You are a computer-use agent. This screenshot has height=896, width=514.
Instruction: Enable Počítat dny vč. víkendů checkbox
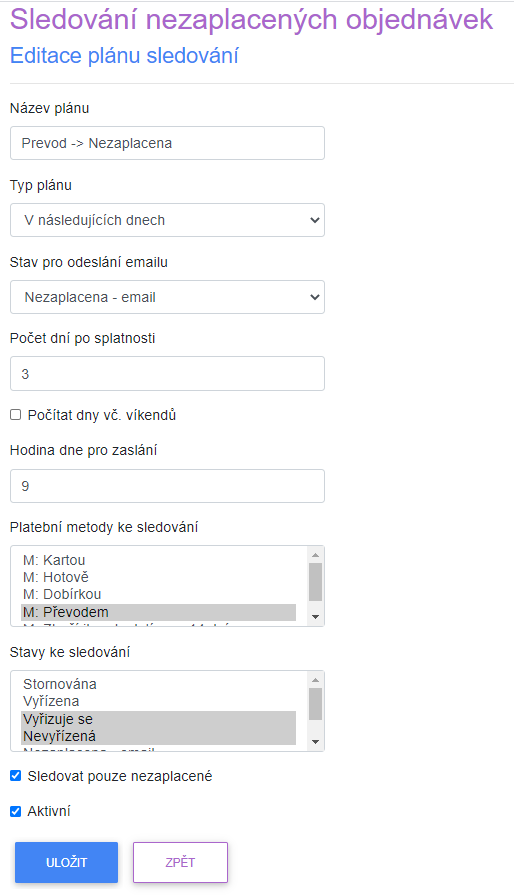tap(16, 415)
